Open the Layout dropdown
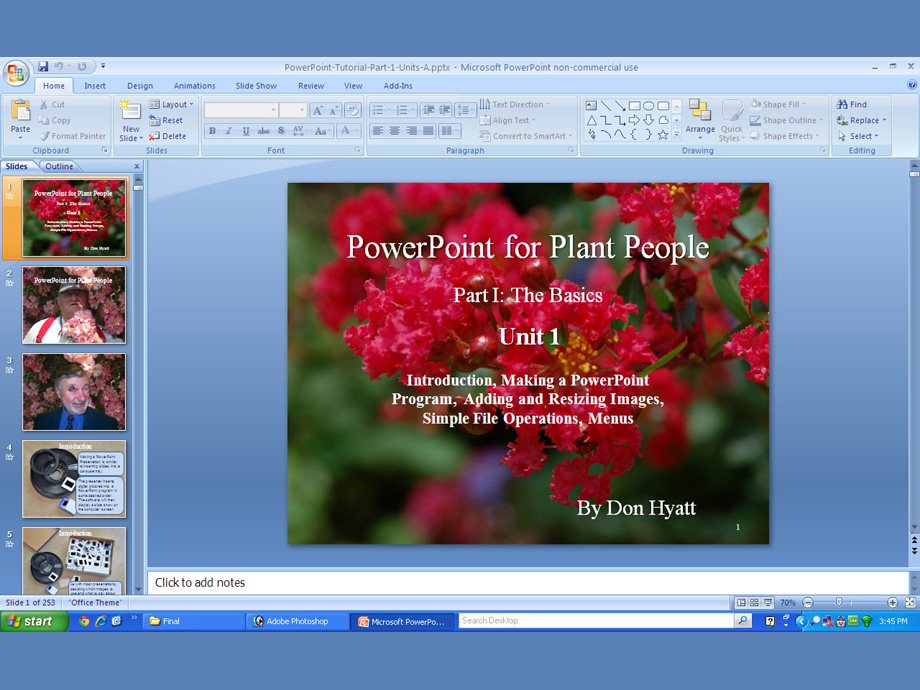920x690 pixels. point(172,104)
